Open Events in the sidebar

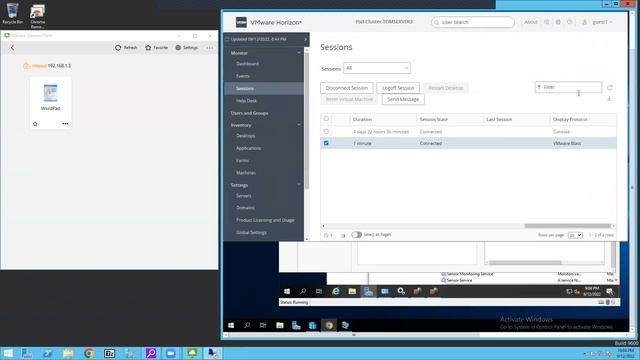click(243, 76)
